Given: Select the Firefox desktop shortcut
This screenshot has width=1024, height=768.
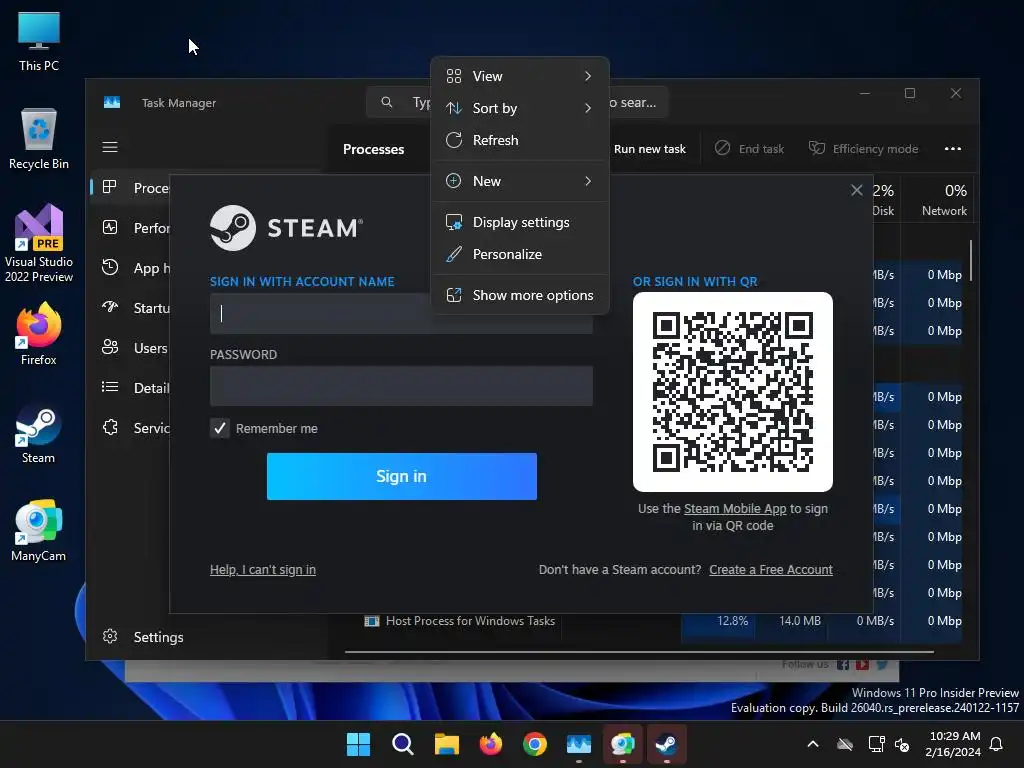Looking at the screenshot, I should (39, 333).
